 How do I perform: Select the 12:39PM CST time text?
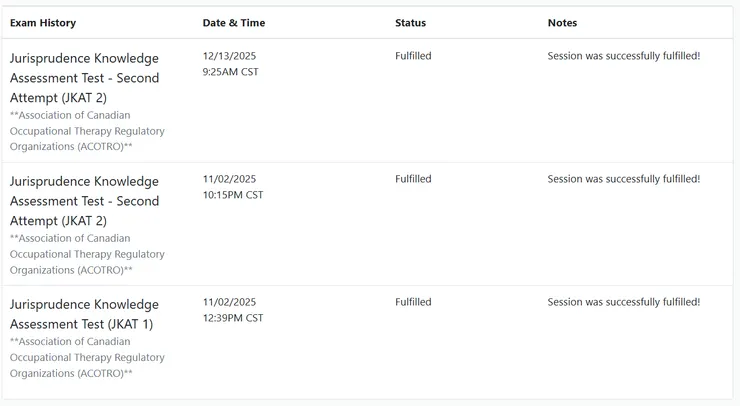(x=233, y=318)
